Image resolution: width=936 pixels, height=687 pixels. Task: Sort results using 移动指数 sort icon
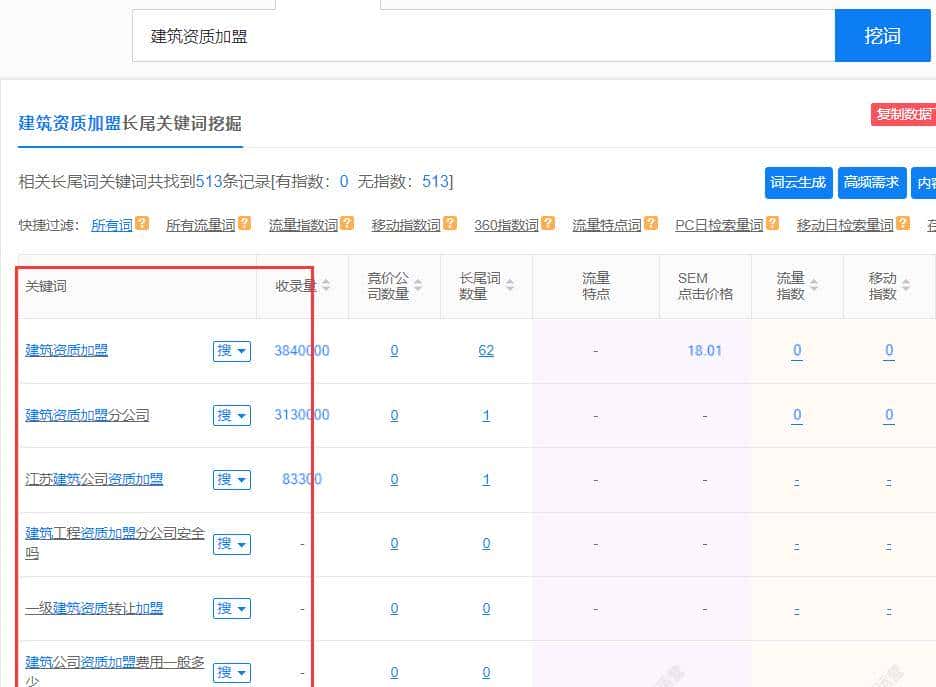[x=906, y=282]
